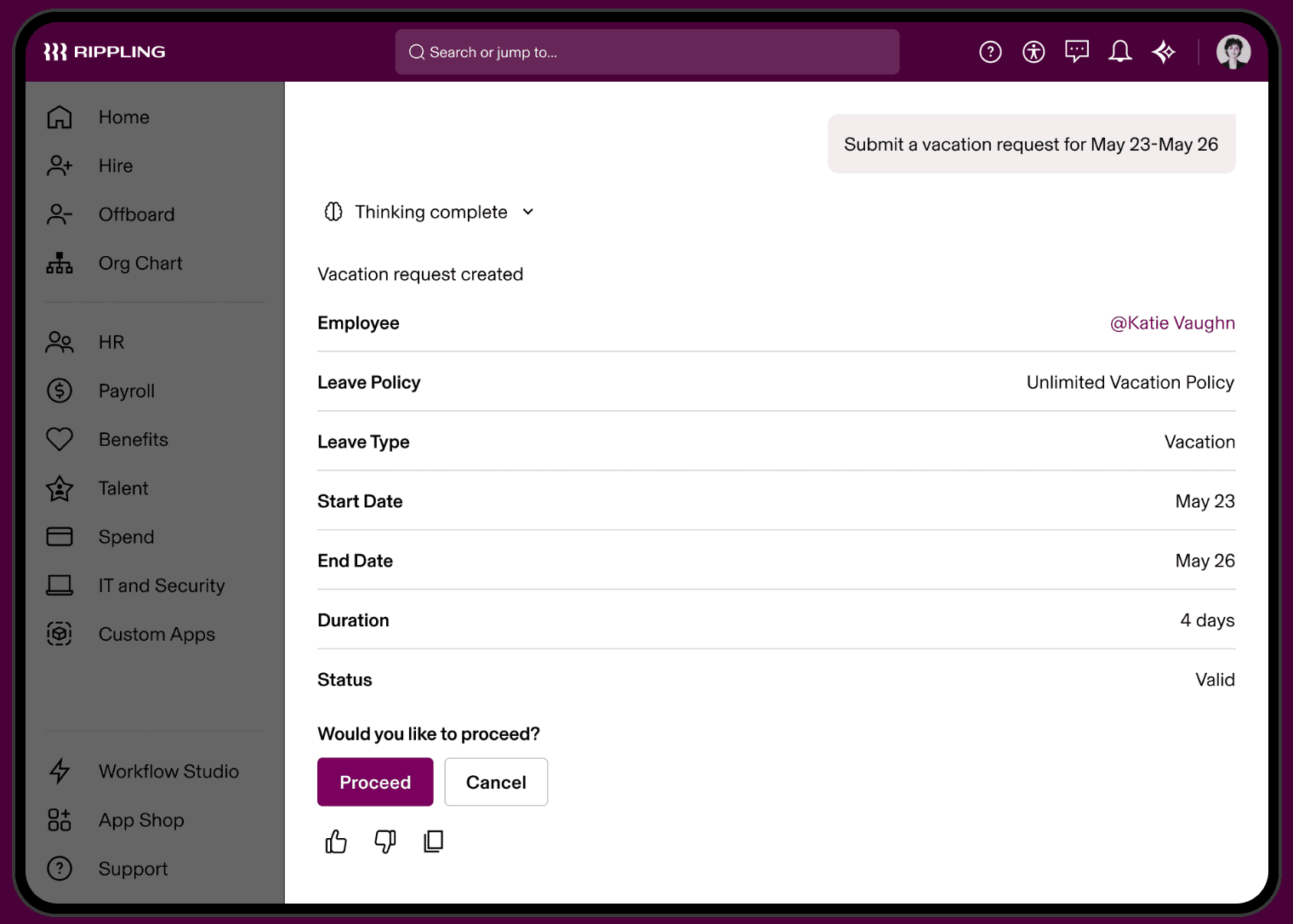Open the user profile avatar

click(1233, 52)
